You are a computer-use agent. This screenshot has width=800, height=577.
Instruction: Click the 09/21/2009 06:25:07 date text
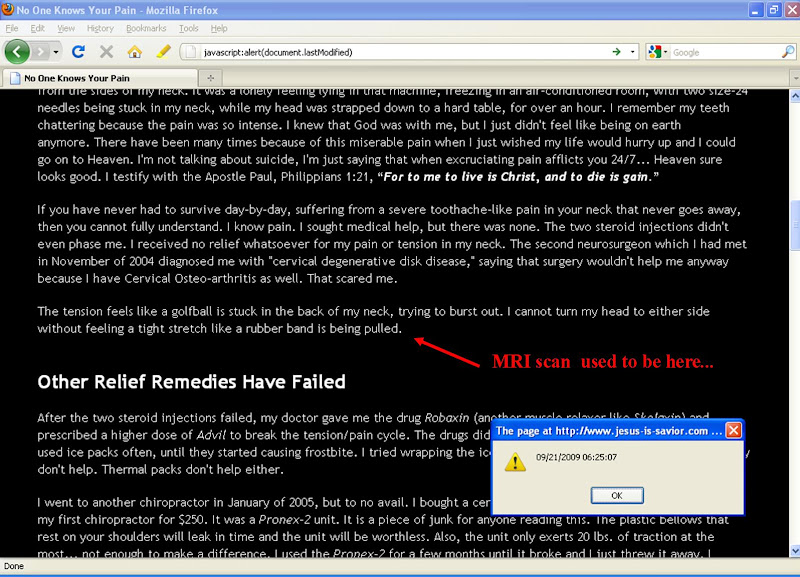[x=577, y=457]
